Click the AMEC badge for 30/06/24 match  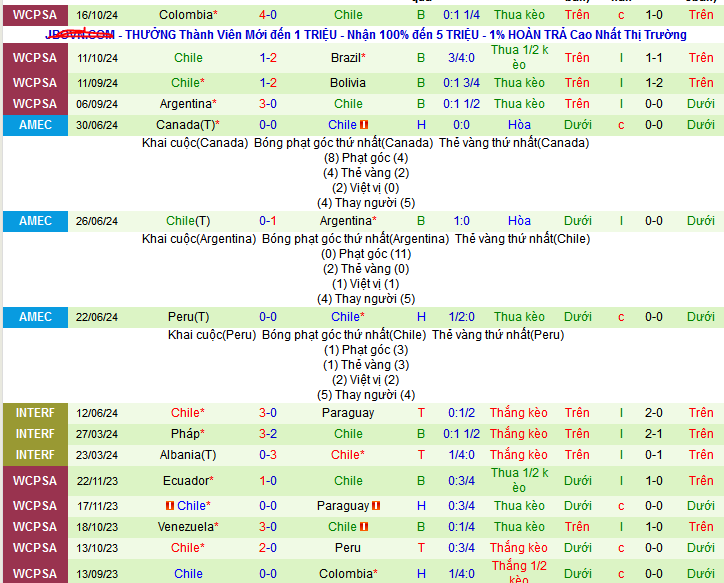[x=35, y=125]
